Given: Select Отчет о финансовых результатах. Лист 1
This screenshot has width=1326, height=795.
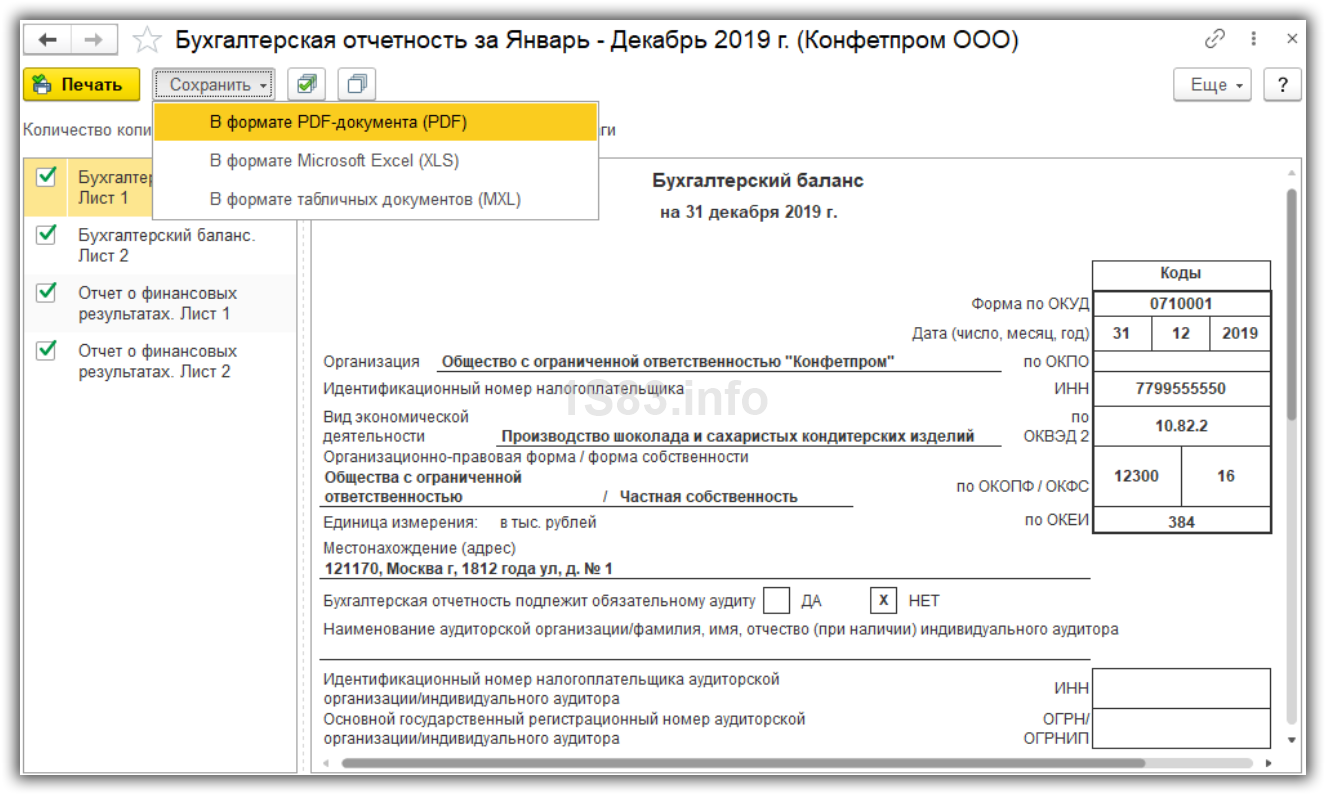Looking at the screenshot, I should point(158,303).
